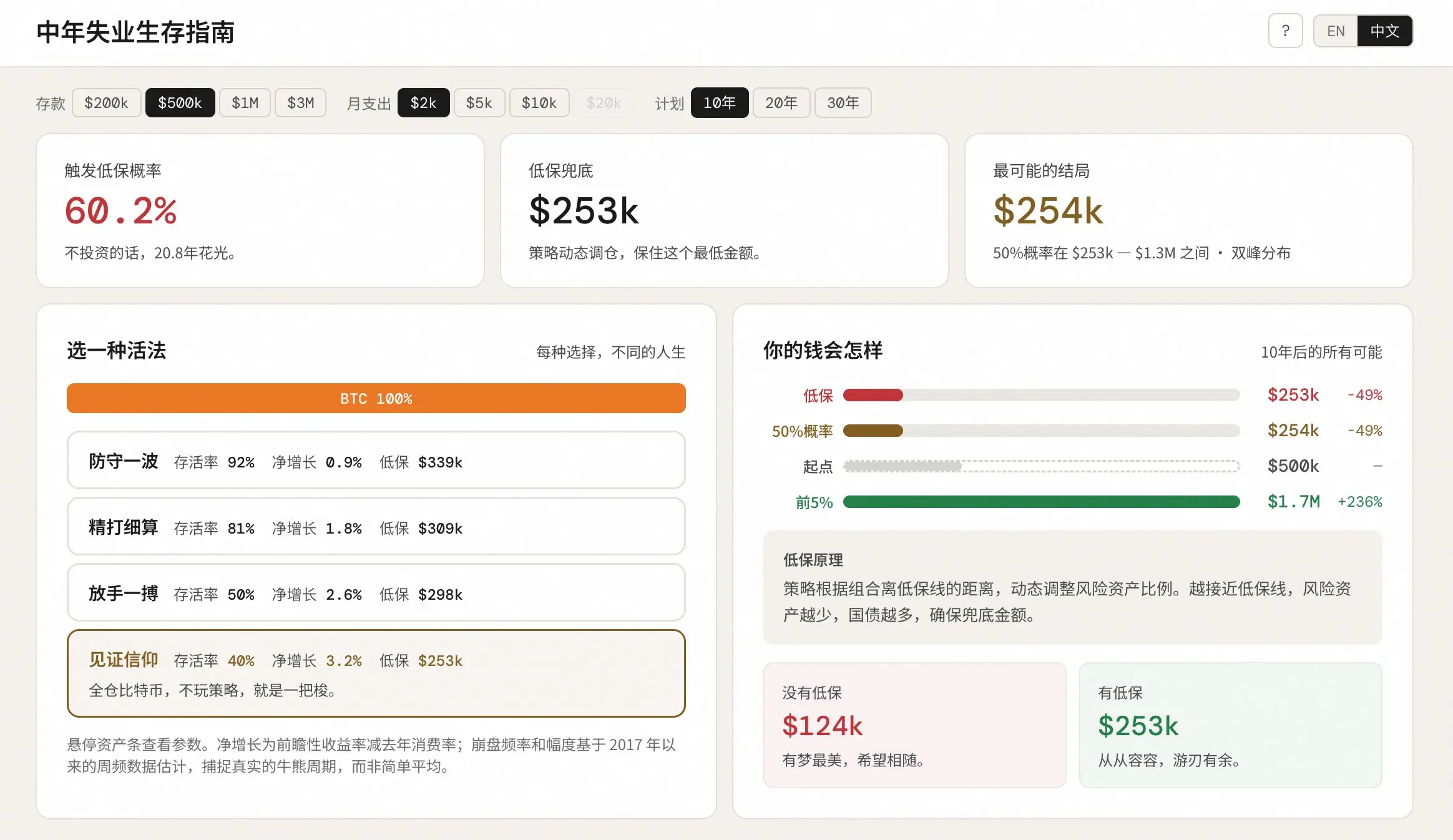Choose the 精打细算 strategy card
This screenshot has width=1453, height=840.
tap(376, 527)
